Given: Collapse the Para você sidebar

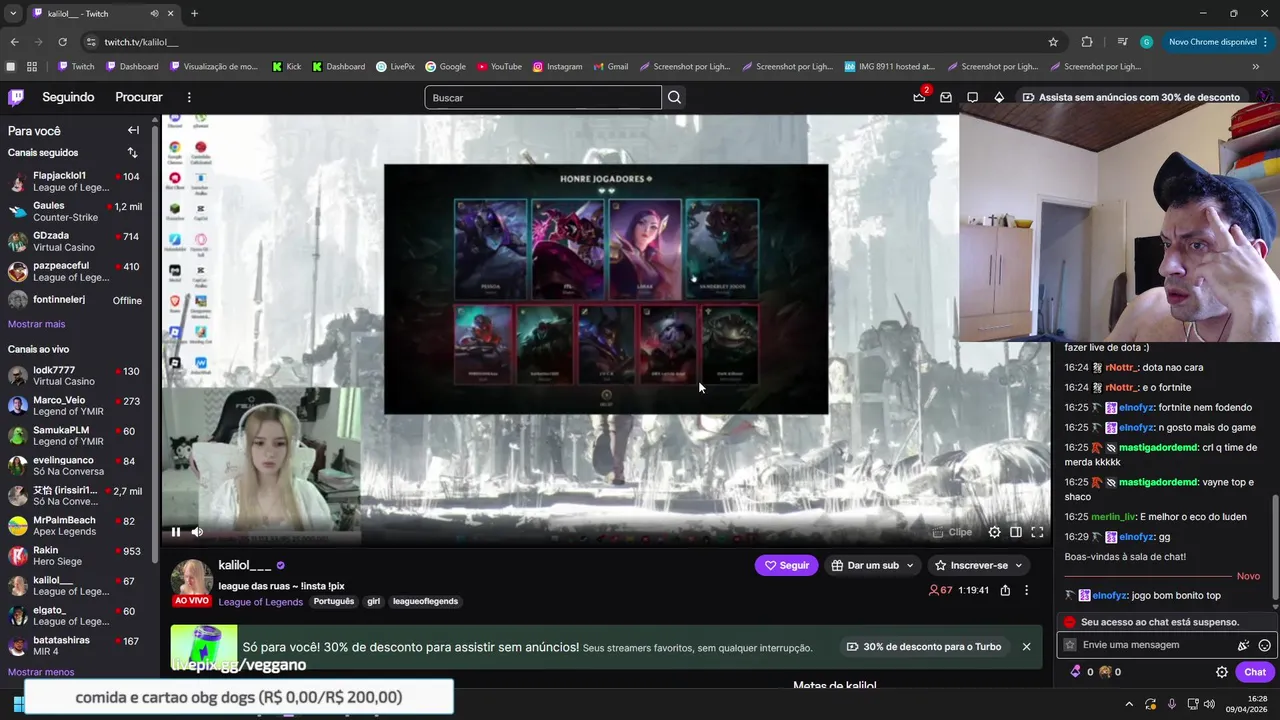Looking at the screenshot, I should tap(133, 130).
